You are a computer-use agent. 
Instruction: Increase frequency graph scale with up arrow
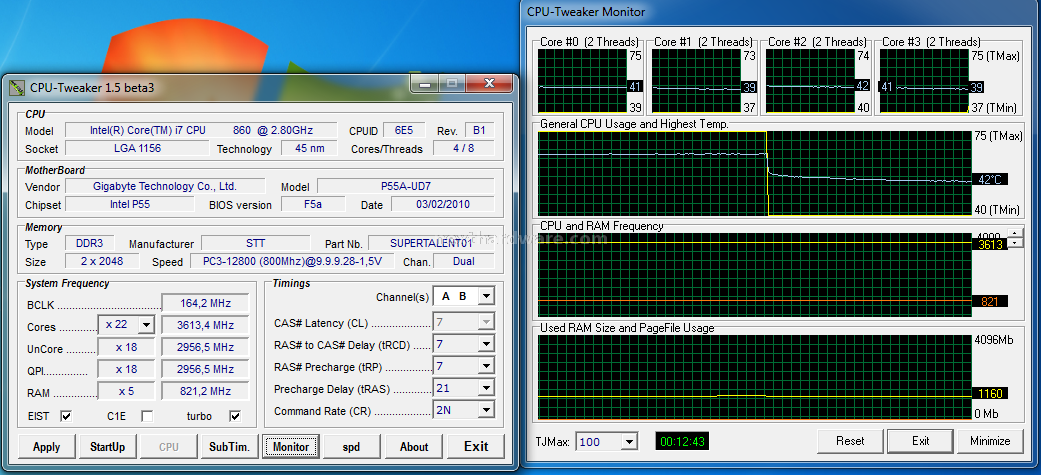coord(1016,233)
